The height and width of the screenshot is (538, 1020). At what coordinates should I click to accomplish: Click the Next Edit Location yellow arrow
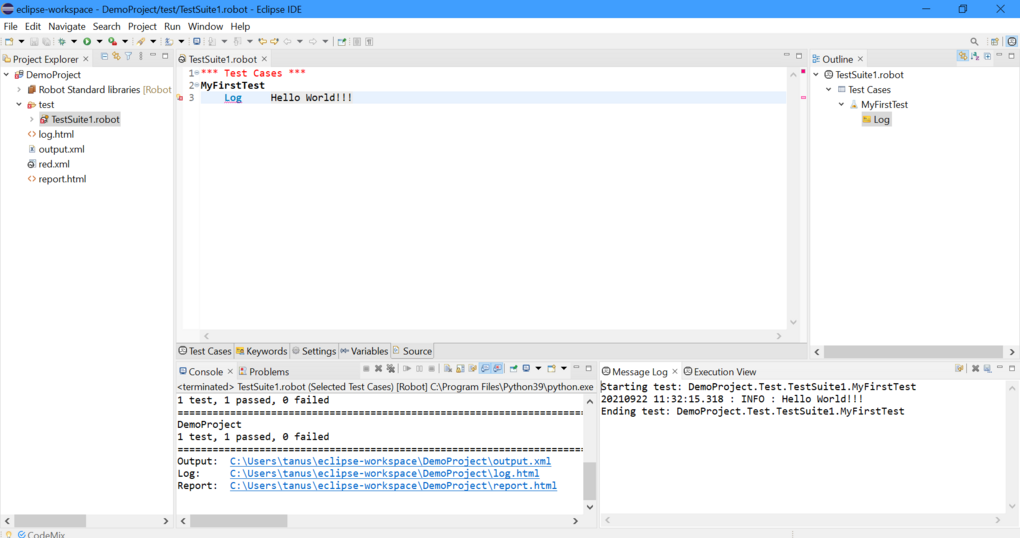coord(274,42)
